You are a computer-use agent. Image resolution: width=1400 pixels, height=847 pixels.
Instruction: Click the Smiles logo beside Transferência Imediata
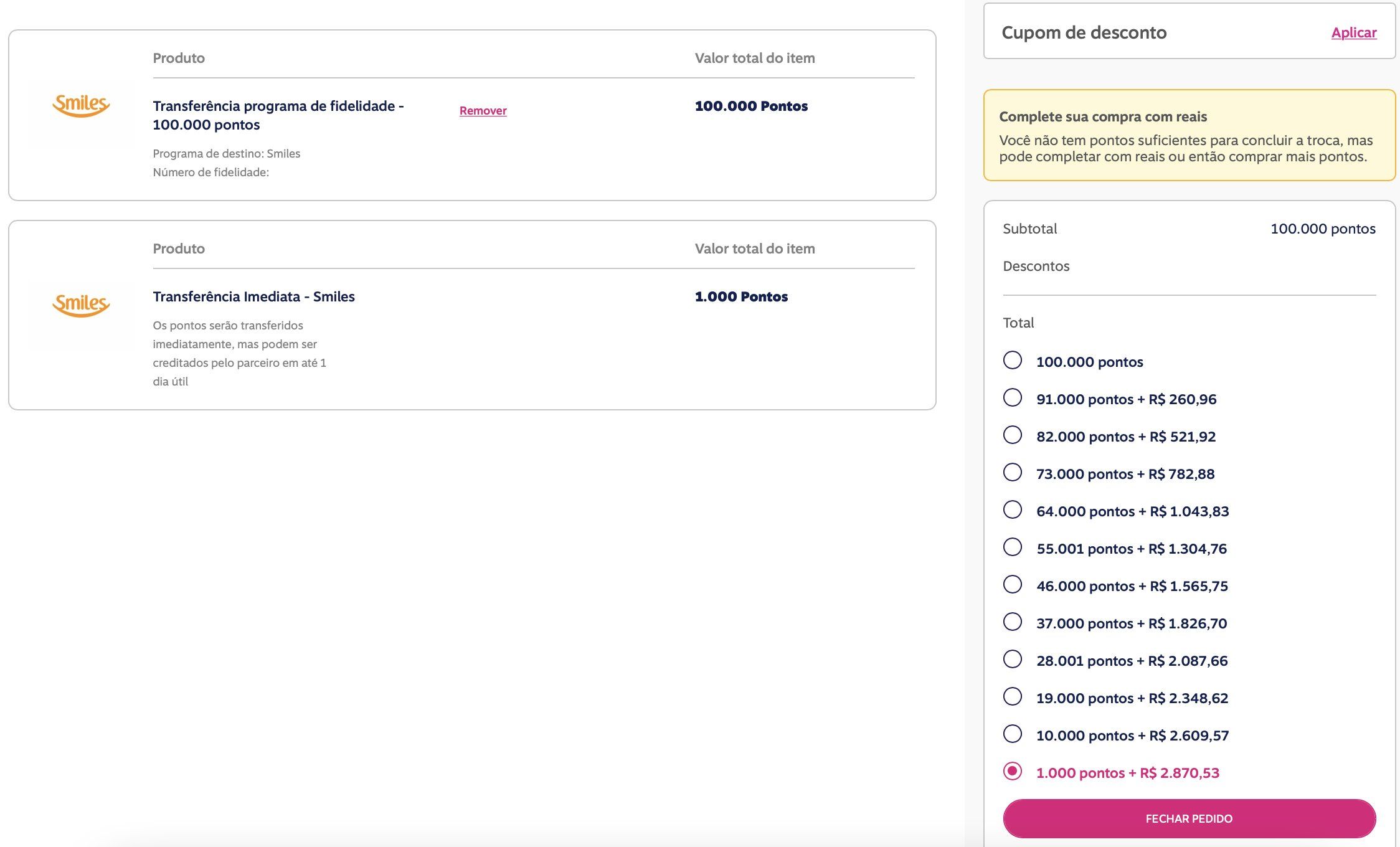click(81, 305)
